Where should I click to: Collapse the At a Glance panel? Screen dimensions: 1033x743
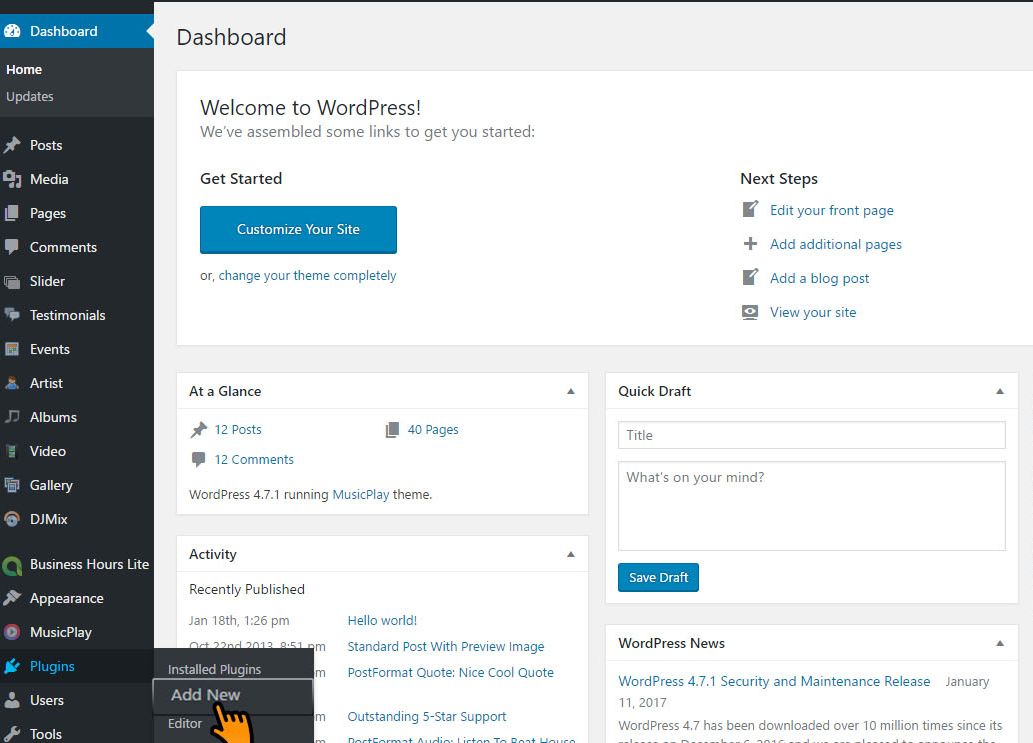pyautogui.click(x=571, y=391)
